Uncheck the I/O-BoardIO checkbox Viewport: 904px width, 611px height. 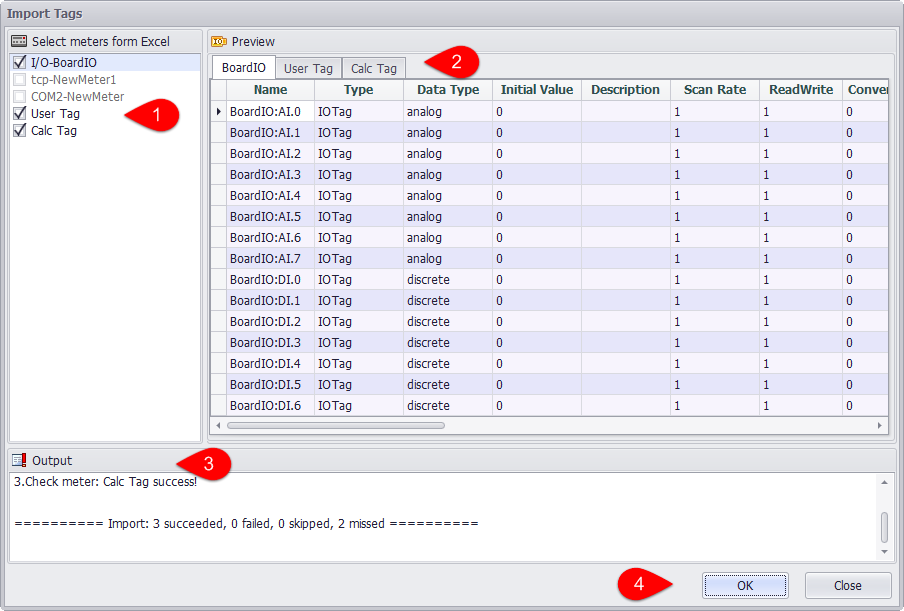coord(20,63)
